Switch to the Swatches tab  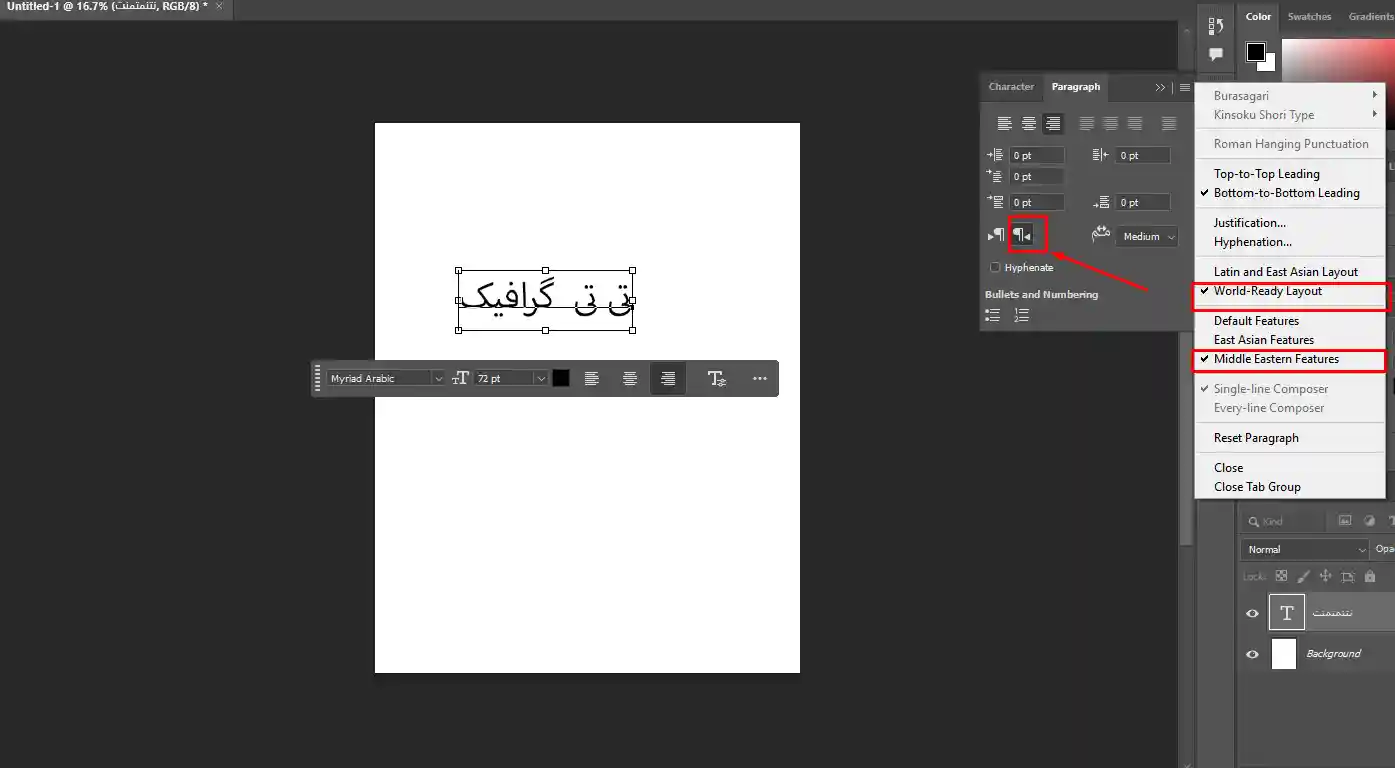pyautogui.click(x=1309, y=16)
